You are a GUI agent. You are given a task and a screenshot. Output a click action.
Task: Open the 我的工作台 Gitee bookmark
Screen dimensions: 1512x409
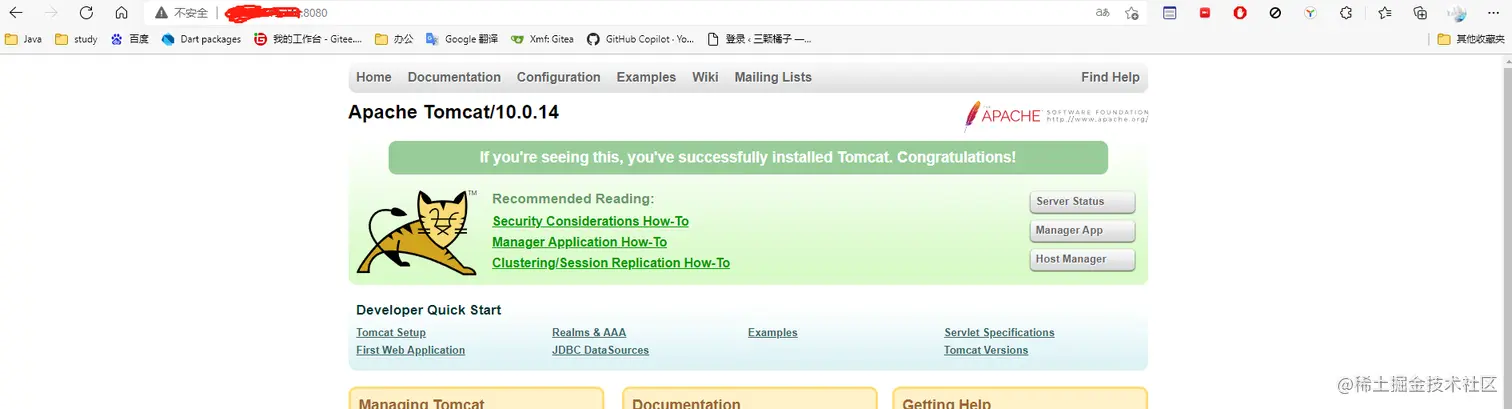click(307, 39)
